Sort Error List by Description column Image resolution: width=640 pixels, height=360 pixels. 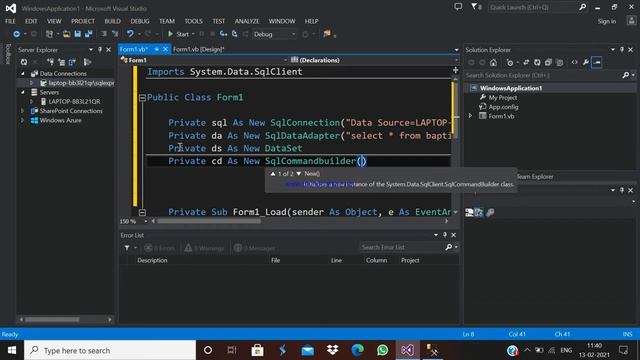152,260
